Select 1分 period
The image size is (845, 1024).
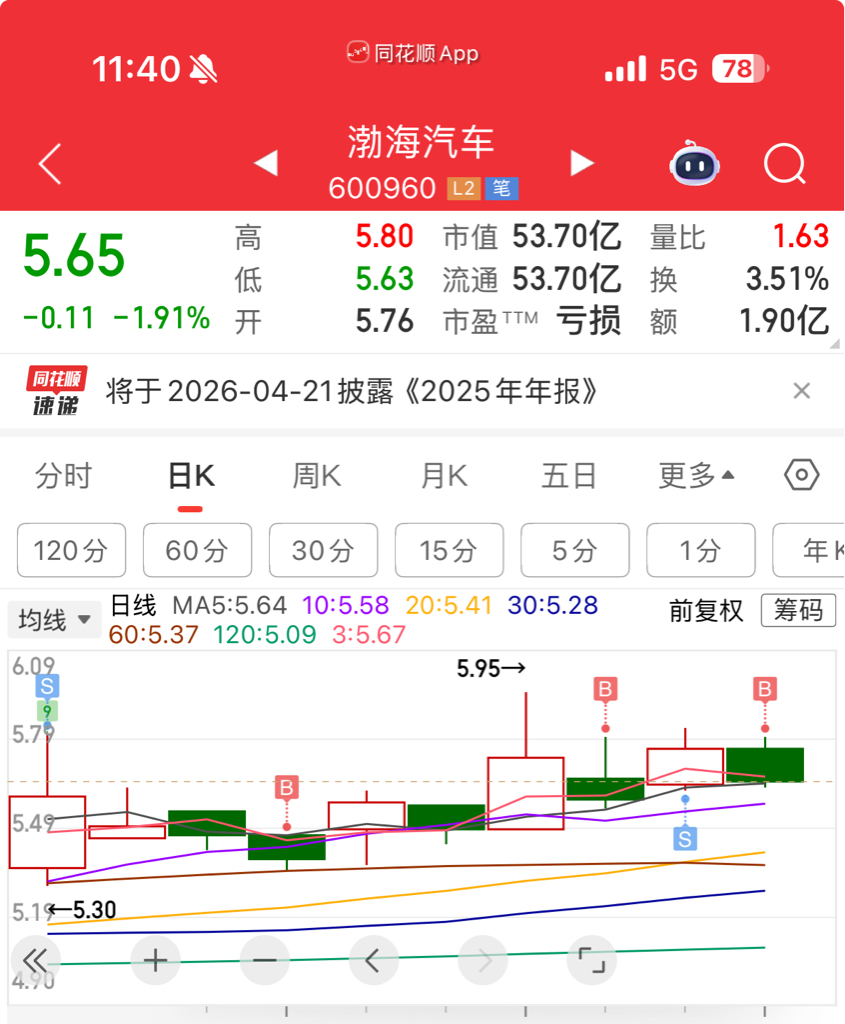(701, 550)
